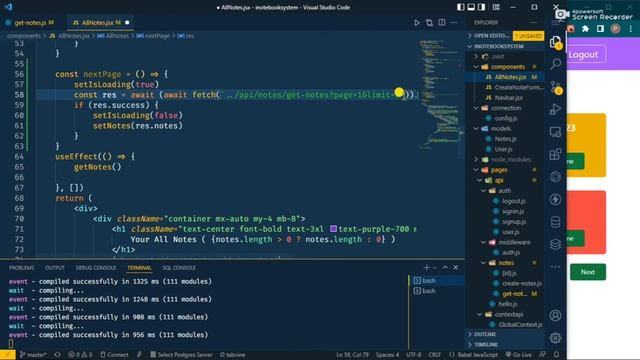Click the purple color swatch before text-purple-700
This screenshot has height=360, width=640.
333,229
